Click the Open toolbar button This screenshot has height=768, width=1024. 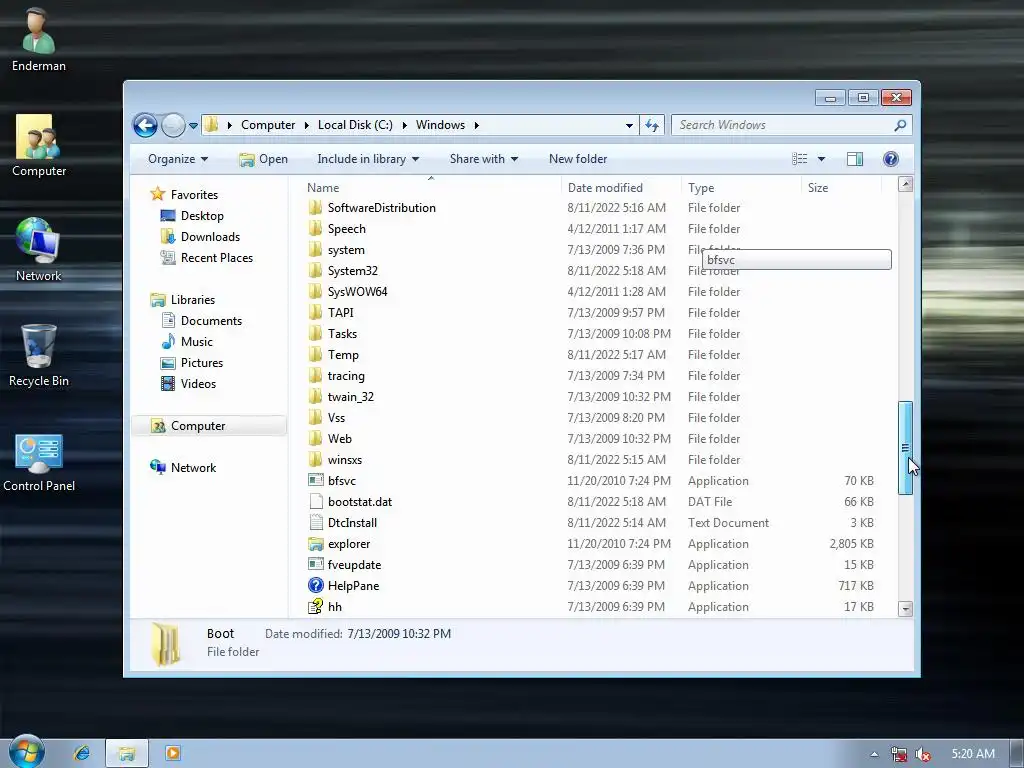263,159
